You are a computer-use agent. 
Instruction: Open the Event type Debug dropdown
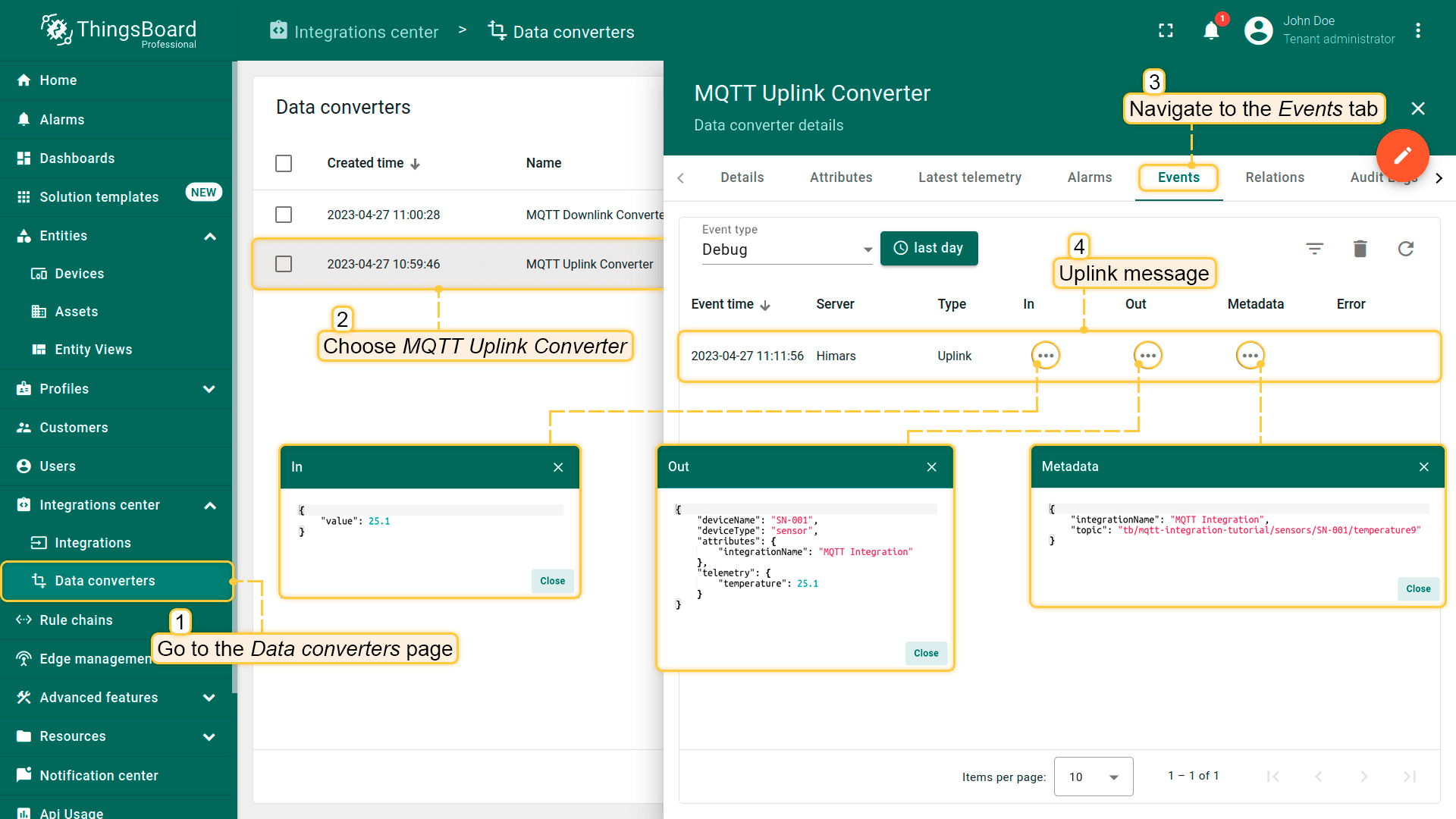click(x=786, y=249)
